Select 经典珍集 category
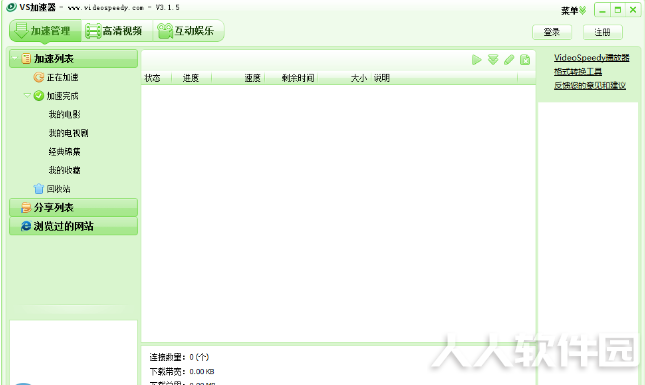The height and width of the screenshot is (385, 645). click(65, 152)
